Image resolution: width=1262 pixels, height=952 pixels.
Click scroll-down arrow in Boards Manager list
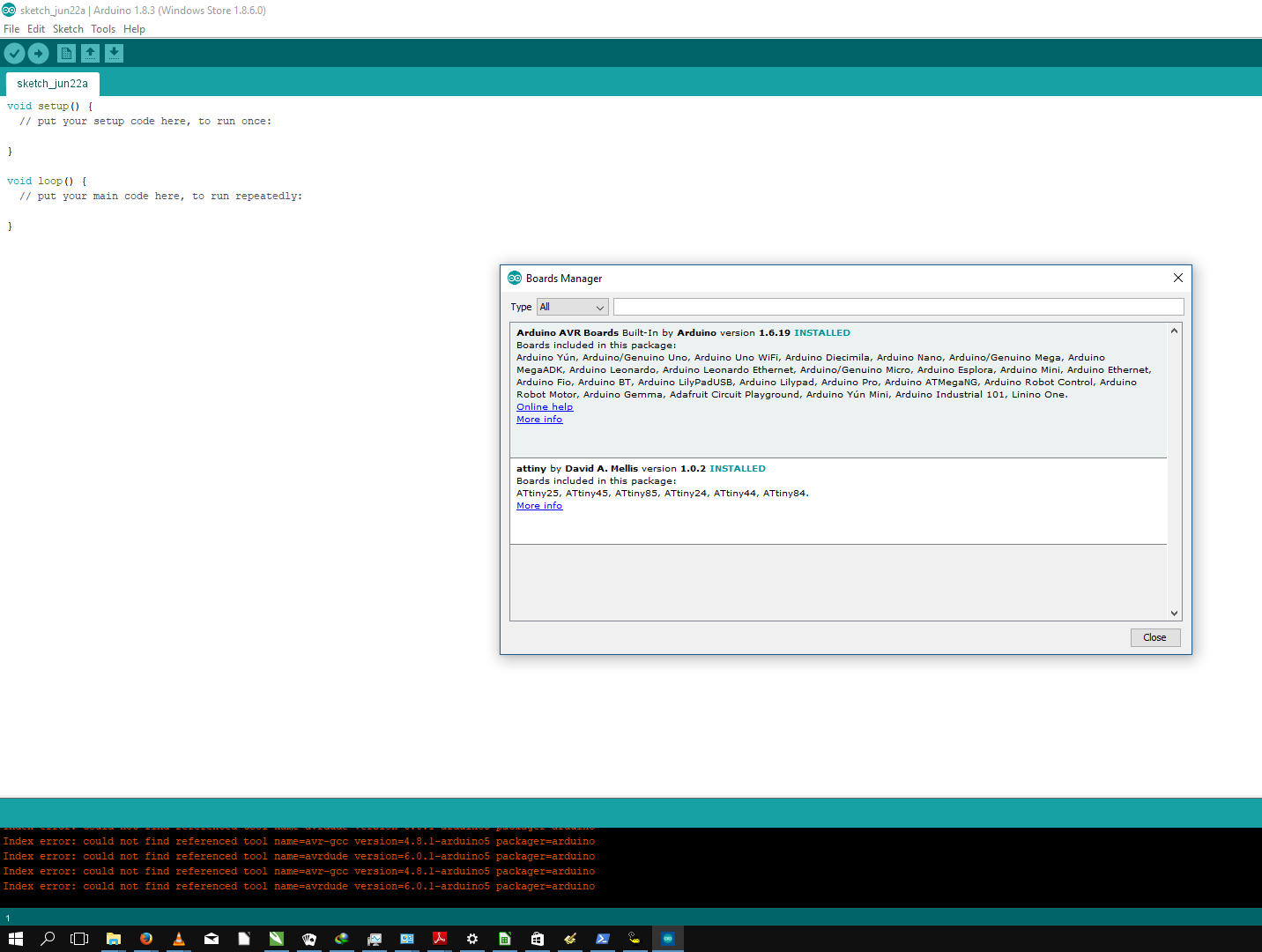click(x=1174, y=613)
